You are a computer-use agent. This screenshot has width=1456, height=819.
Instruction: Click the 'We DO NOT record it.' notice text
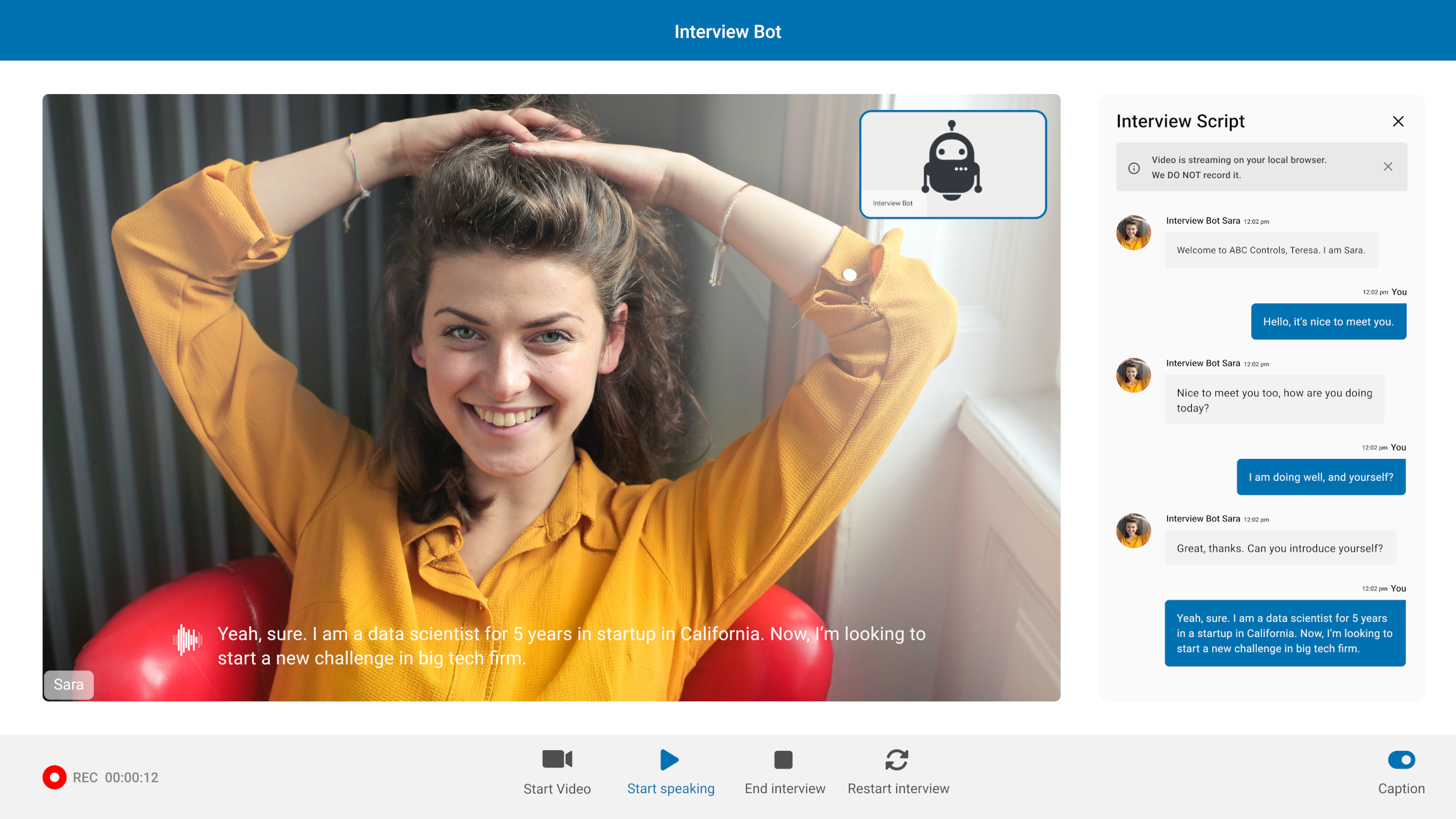(x=1196, y=175)
